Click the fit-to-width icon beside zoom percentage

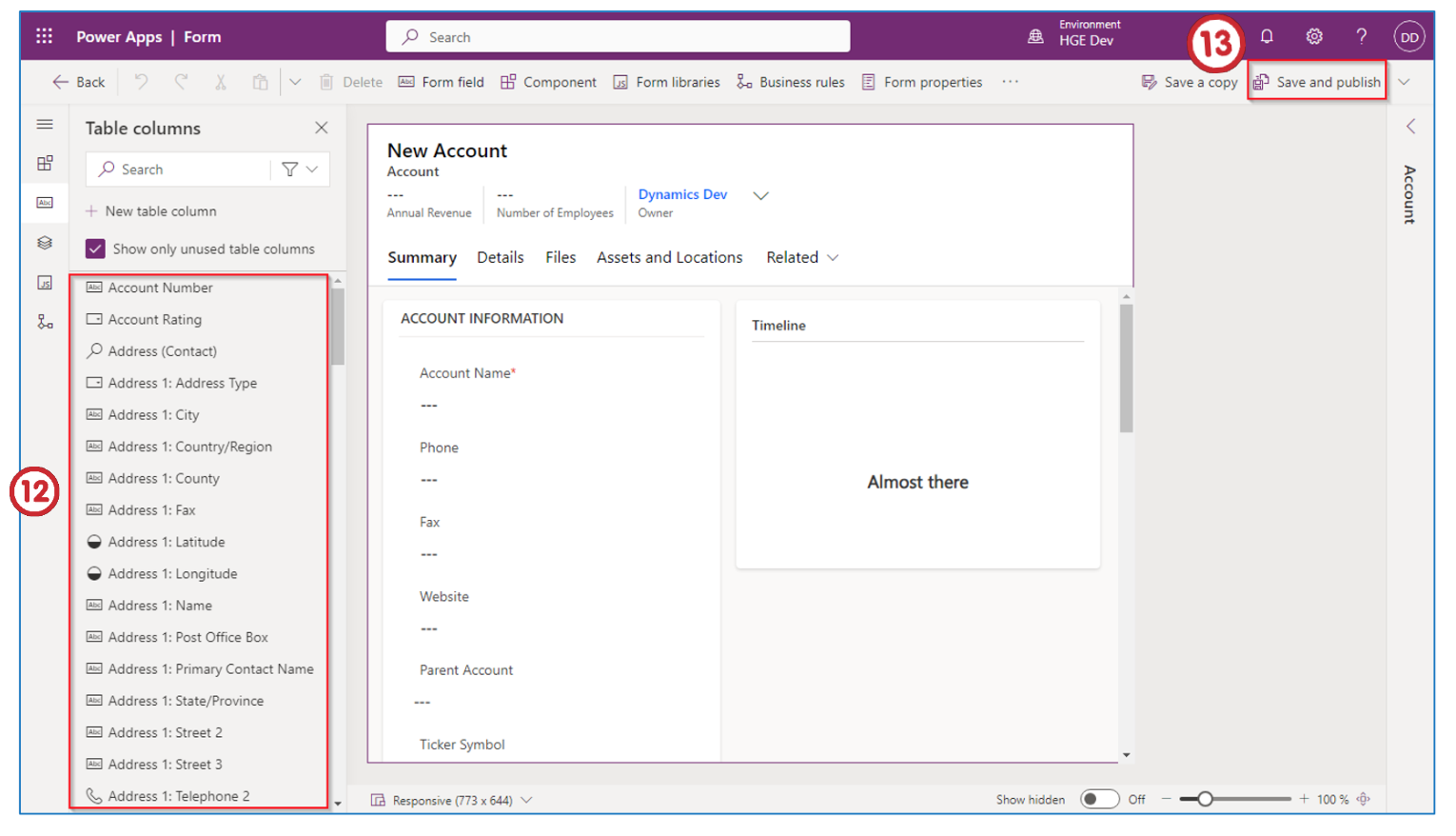coord(1364,800)
